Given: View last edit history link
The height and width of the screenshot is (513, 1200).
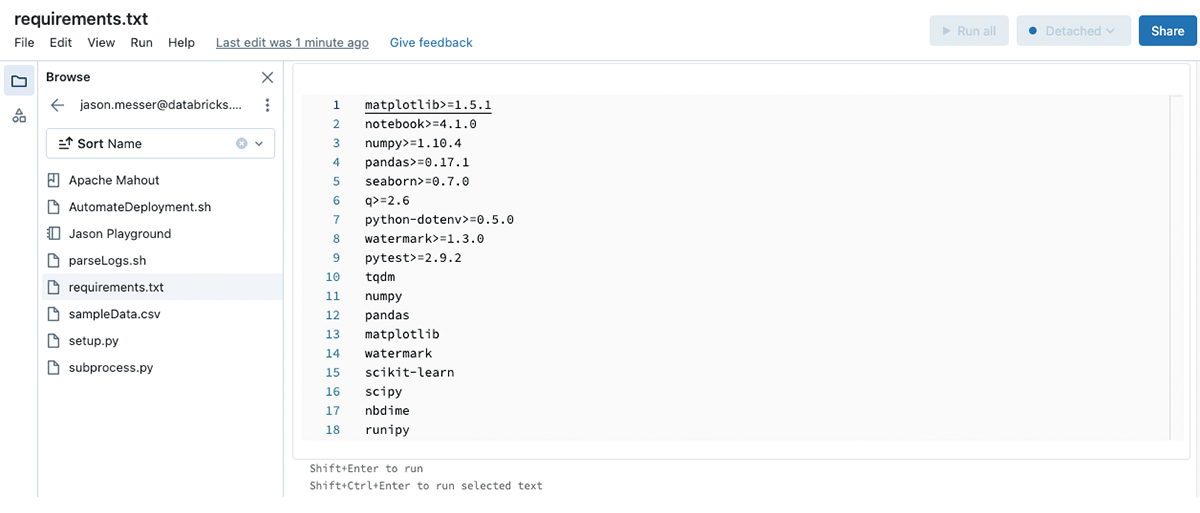Looking at the screenshot, I should pos(292,43).
